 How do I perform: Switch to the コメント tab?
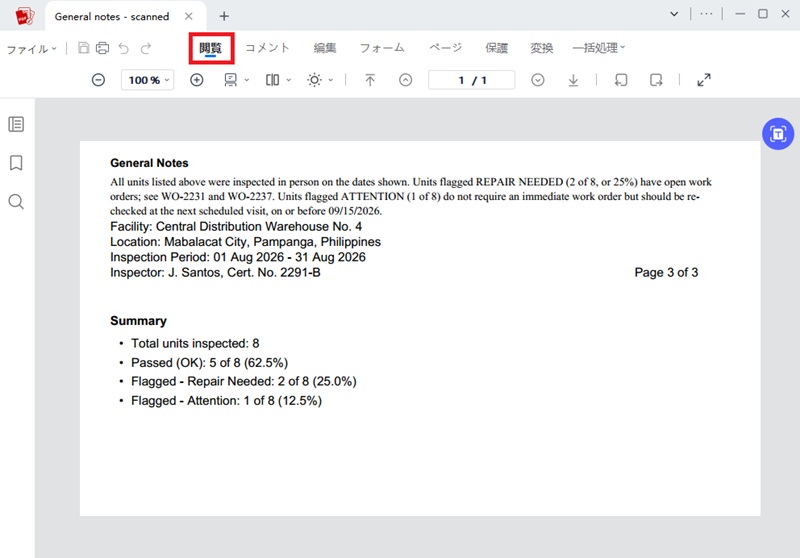(x=267, y=48)
